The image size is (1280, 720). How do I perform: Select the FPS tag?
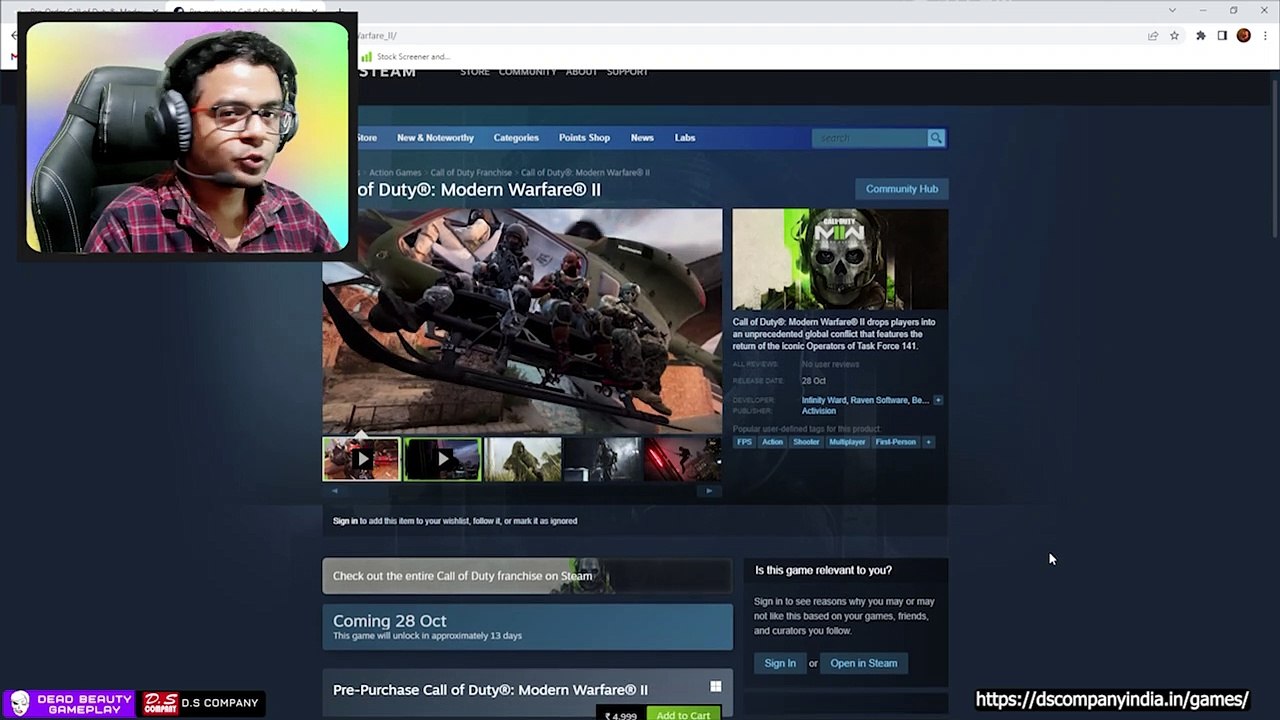point(744,442)
